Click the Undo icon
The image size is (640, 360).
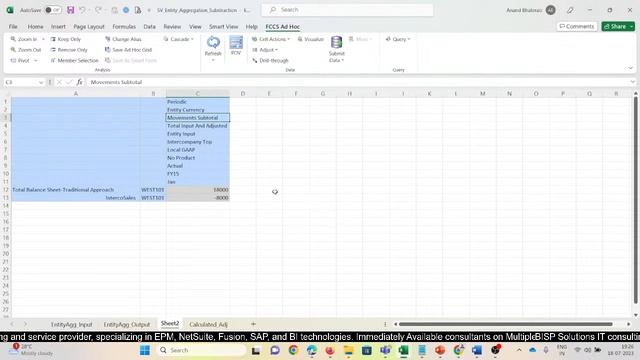(x=82, y=10)
